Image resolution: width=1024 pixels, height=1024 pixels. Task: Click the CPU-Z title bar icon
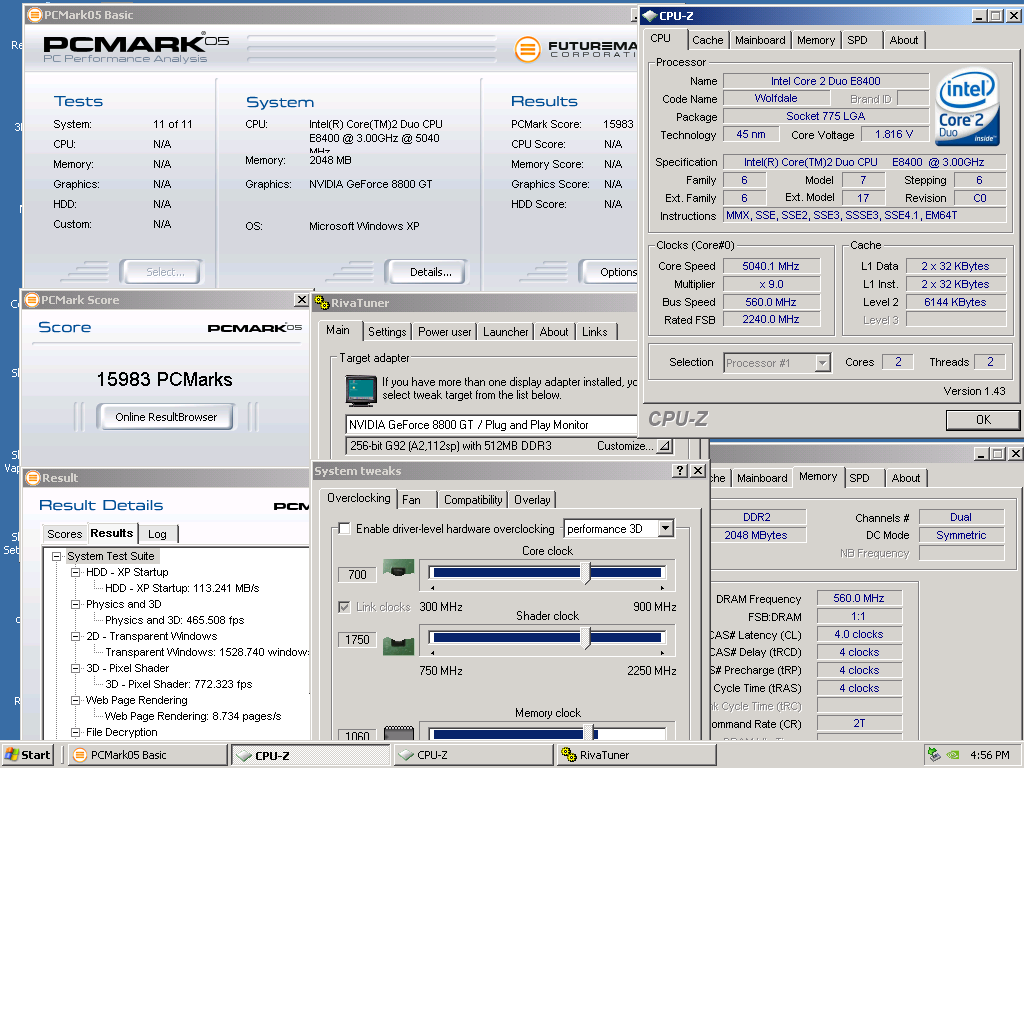point(650,16)
